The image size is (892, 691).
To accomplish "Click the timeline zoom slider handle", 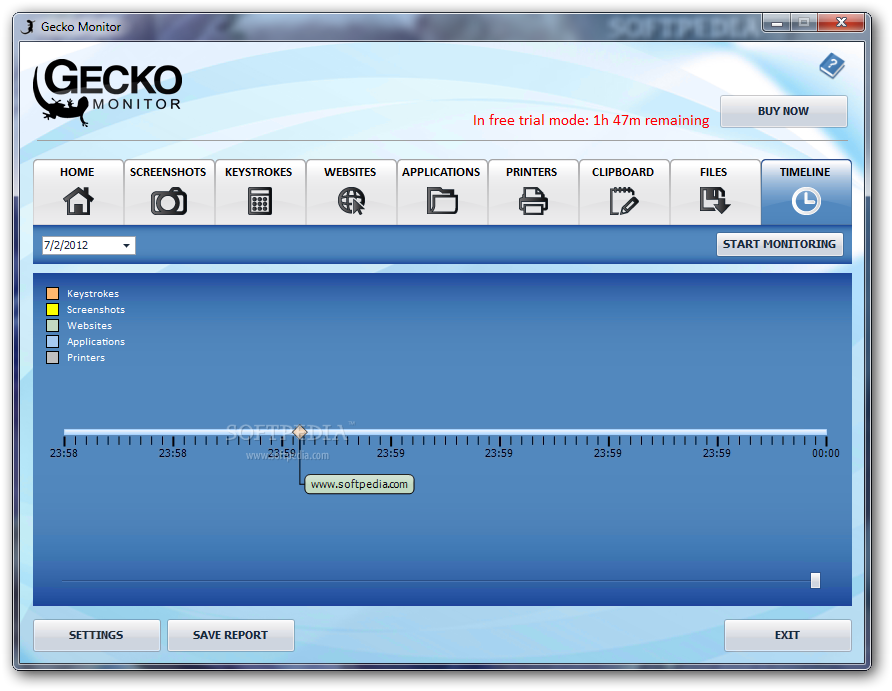I will pyautogui.click(x=815, y=581).
